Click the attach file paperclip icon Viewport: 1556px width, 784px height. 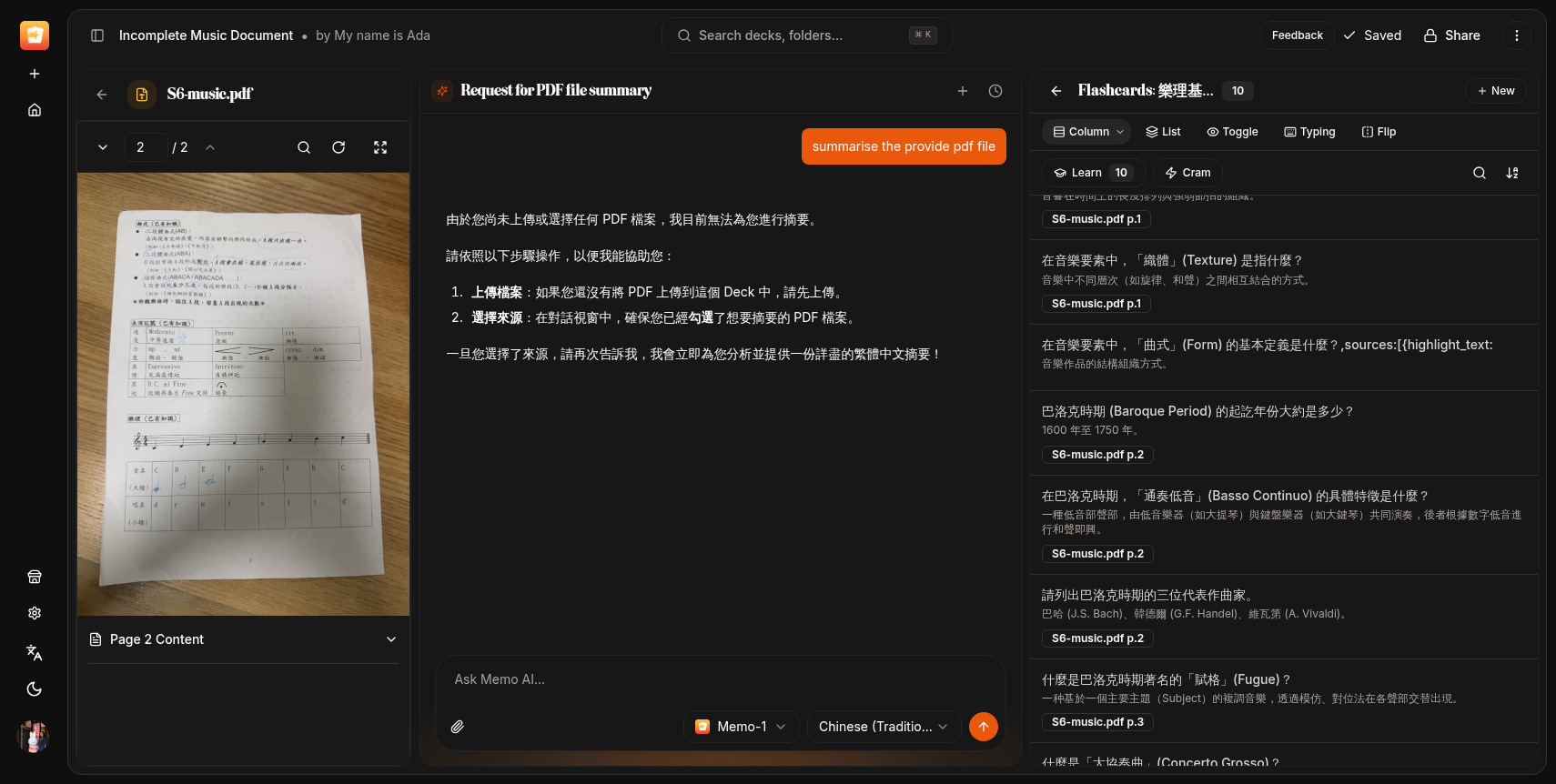pyautogui.click(x=458, y=727)
